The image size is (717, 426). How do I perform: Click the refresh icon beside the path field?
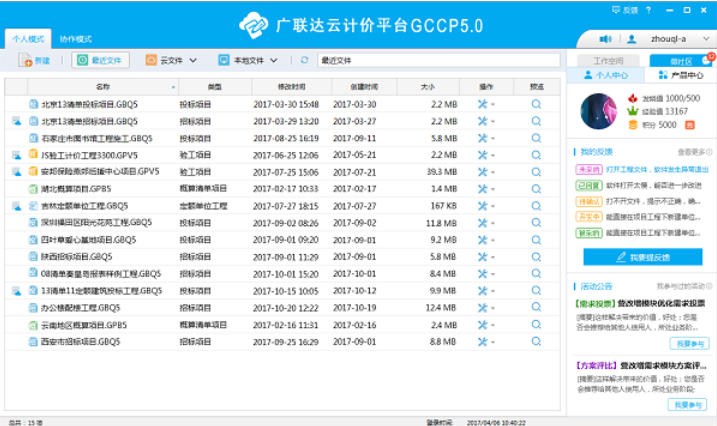tap(304, 61)
